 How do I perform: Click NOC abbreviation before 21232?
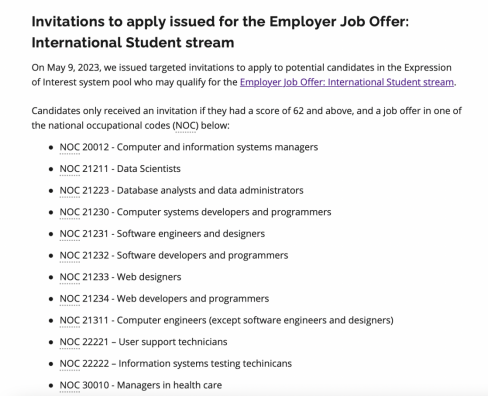tap(70, 255)
